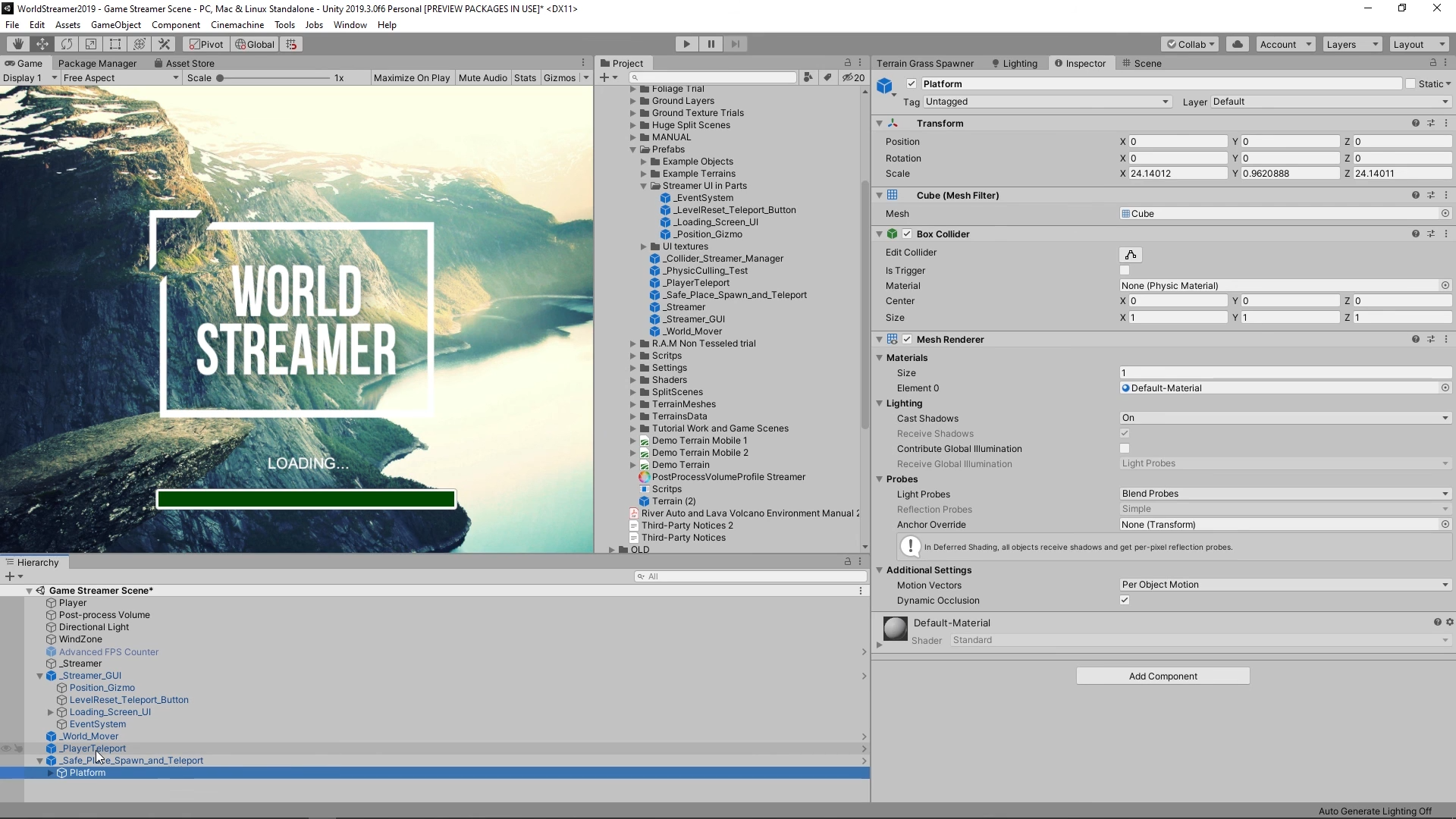Click Maximize On Play button

pos(412,78)
